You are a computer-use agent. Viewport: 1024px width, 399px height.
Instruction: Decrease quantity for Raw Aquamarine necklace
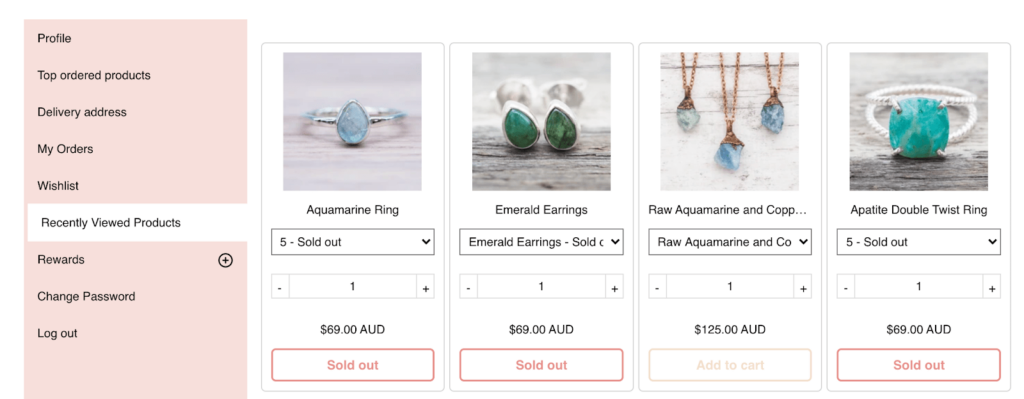[658, 287]
